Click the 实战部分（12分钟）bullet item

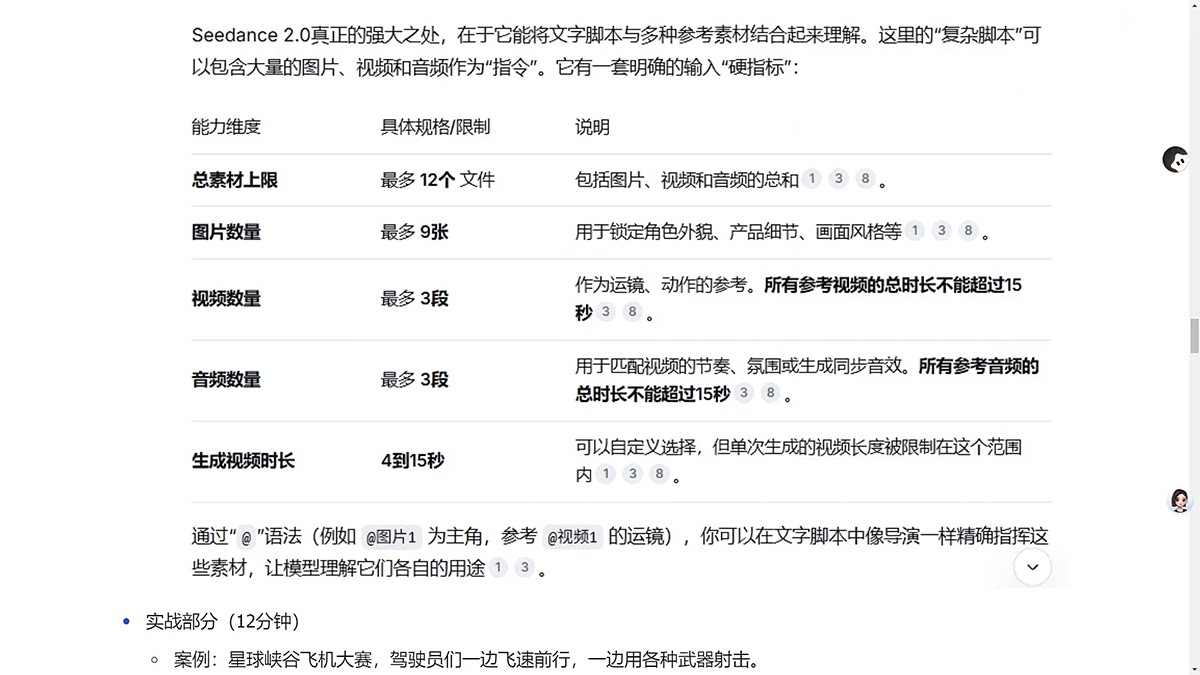[x=224, y=621]
